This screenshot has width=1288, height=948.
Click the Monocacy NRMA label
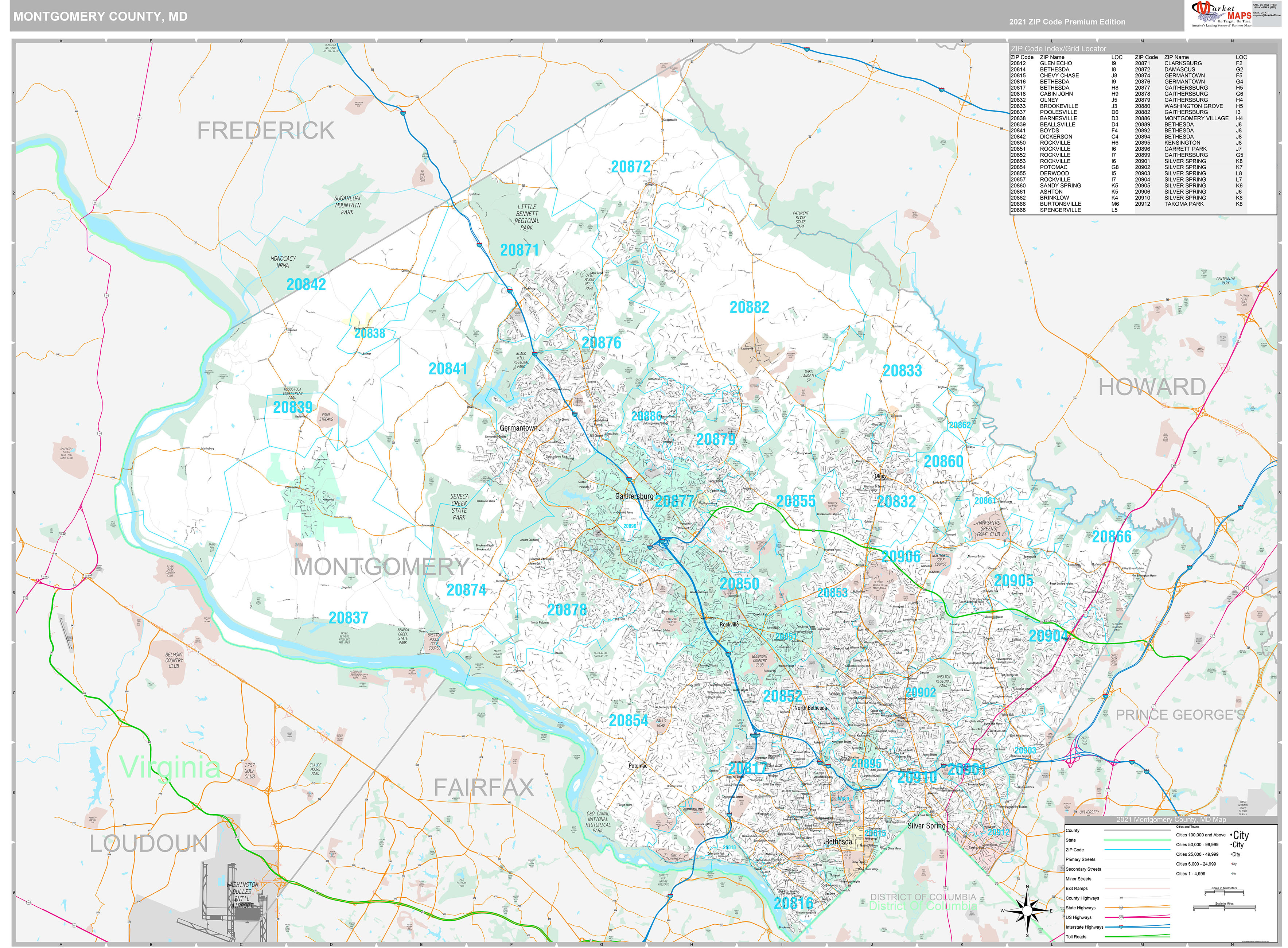point(283,262)
